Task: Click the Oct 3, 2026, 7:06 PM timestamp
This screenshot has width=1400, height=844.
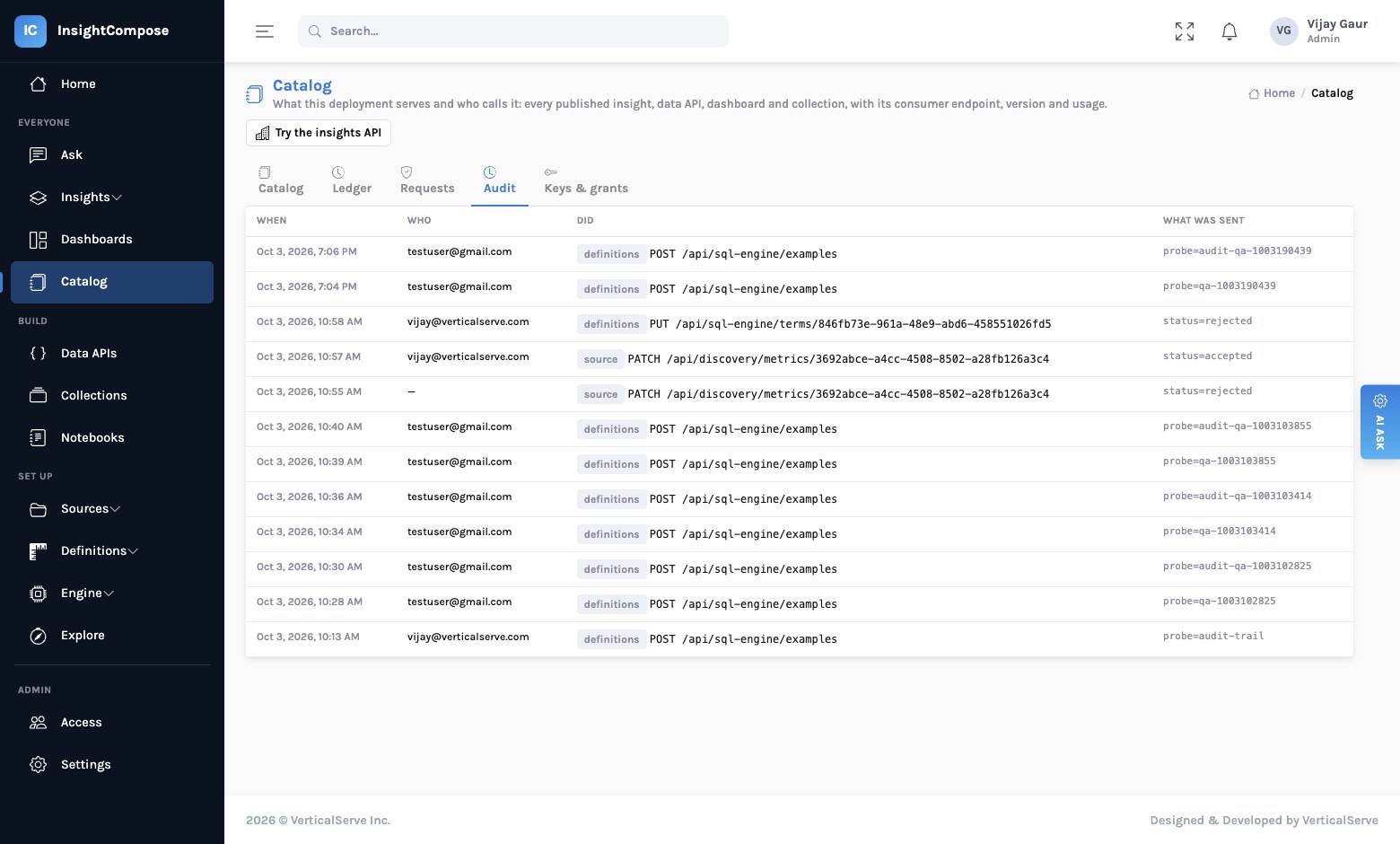Action: (307, 251)
